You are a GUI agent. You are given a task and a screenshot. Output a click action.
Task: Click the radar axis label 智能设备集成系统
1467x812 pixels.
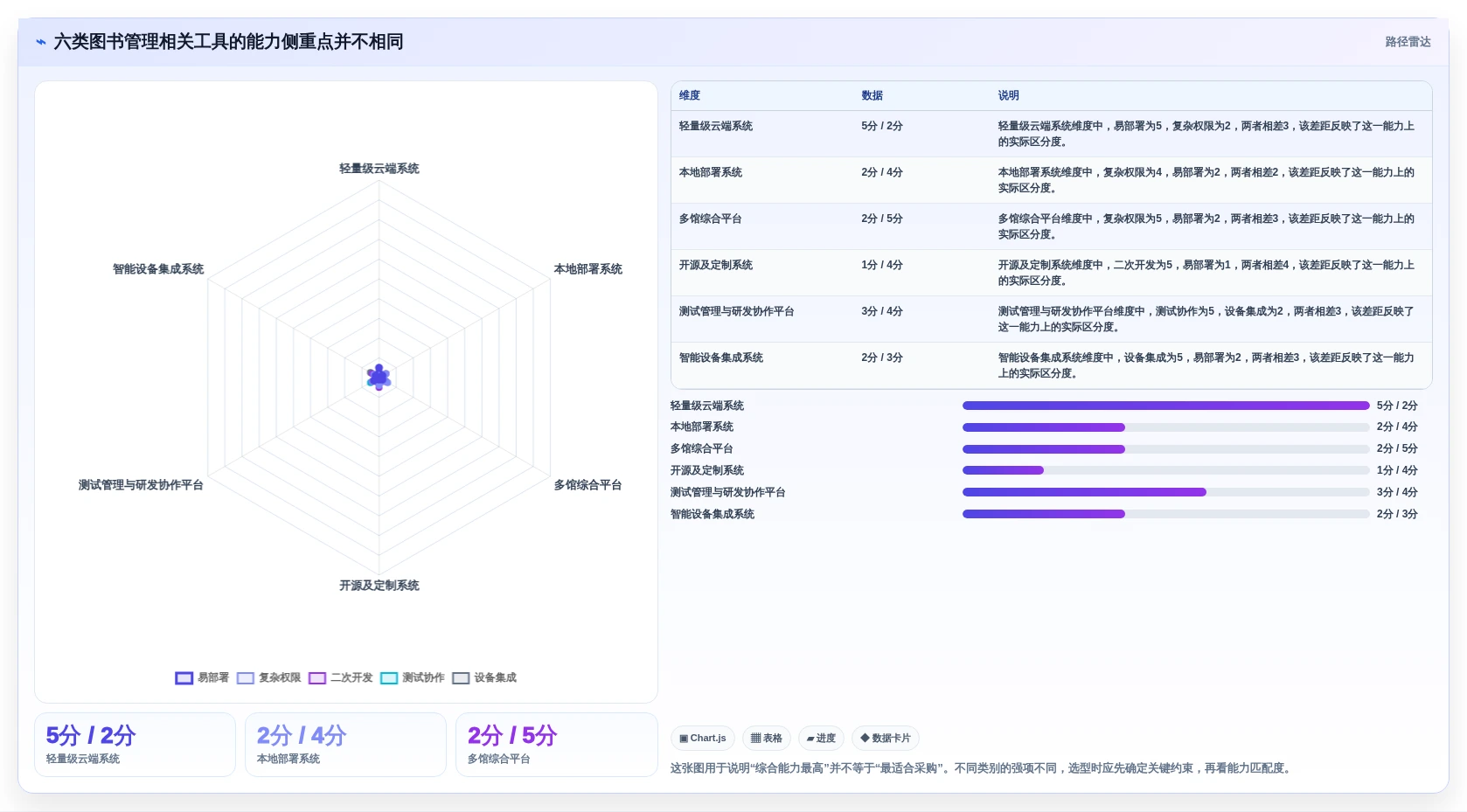[158, 269]
